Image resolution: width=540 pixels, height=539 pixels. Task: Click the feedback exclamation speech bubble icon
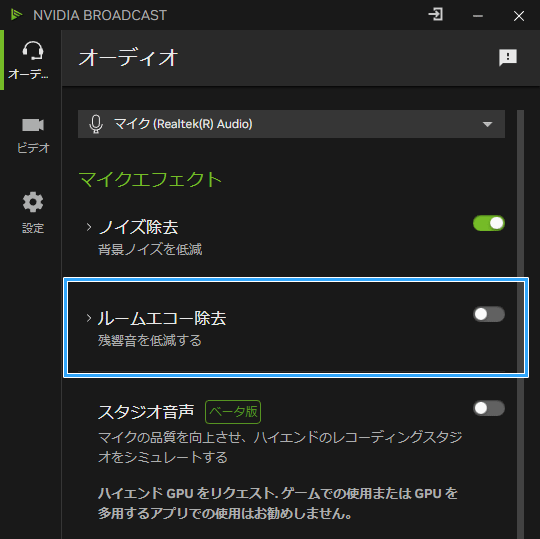[508, 57]
